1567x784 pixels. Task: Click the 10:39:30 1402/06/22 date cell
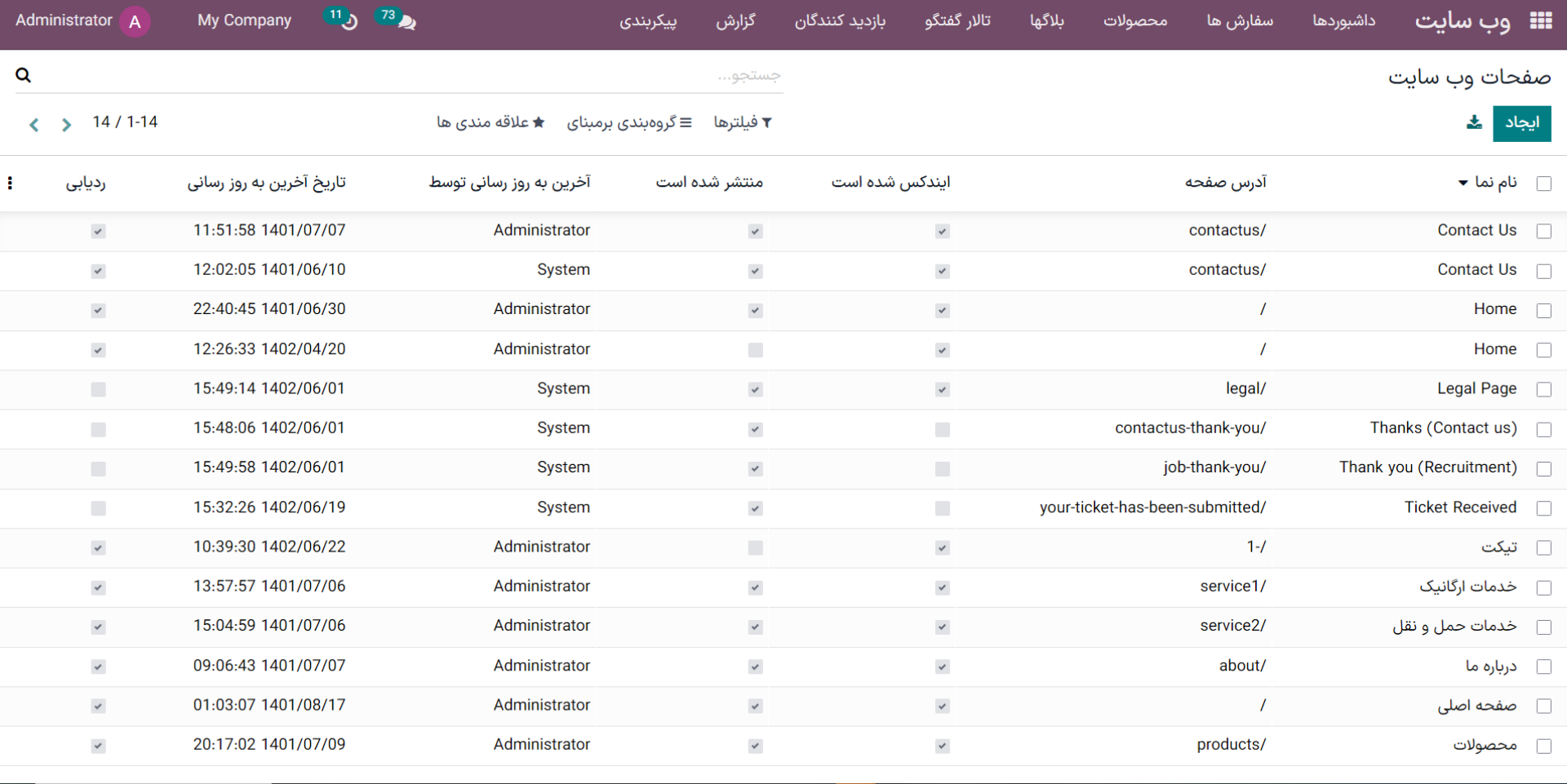coord(269,547)
